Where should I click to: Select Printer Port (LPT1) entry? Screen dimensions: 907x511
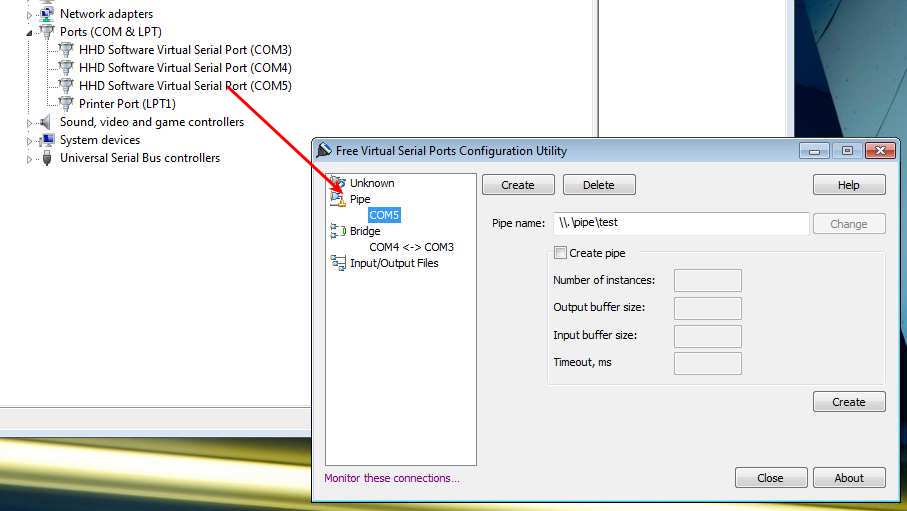[127, 104]
